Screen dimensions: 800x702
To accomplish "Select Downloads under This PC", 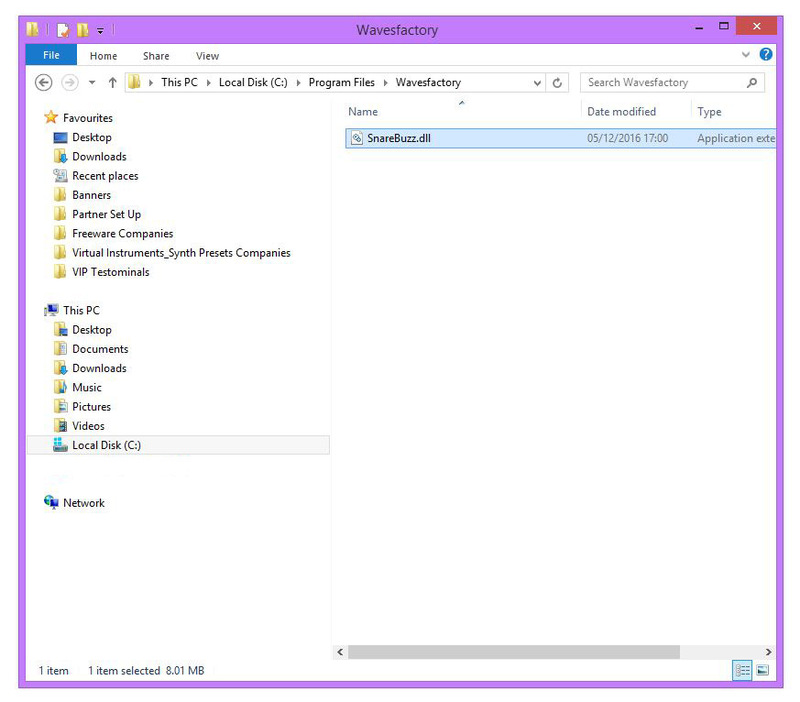I will tap(99, 368).
